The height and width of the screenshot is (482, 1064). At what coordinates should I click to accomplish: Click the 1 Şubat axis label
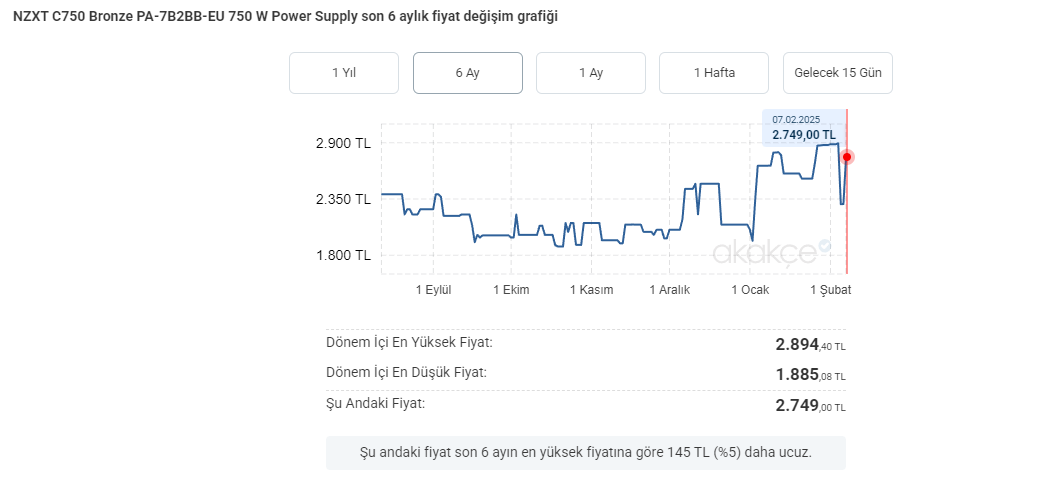830,290
